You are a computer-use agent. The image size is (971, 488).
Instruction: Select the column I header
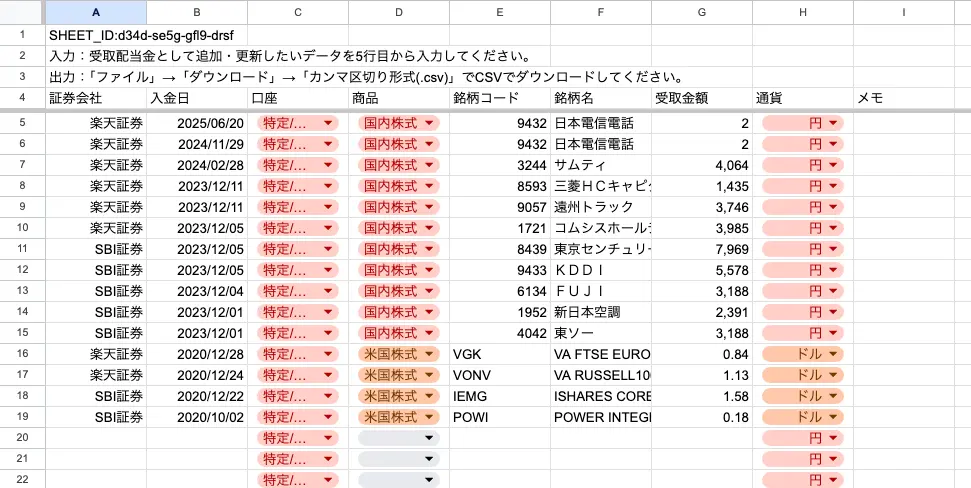pos(902,12)
